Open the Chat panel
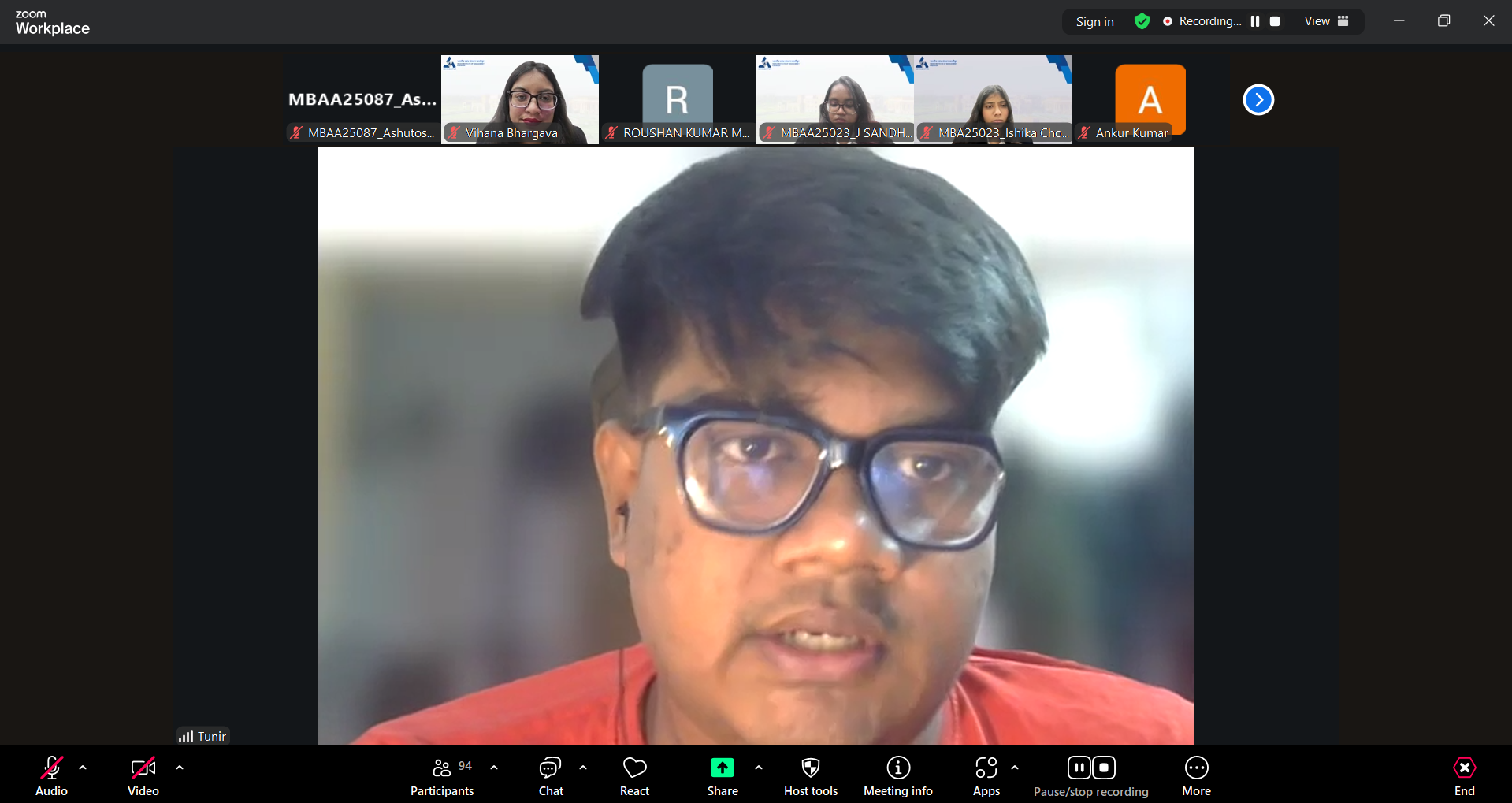This screenshot has height=803, width=1512. coord(551,776)
